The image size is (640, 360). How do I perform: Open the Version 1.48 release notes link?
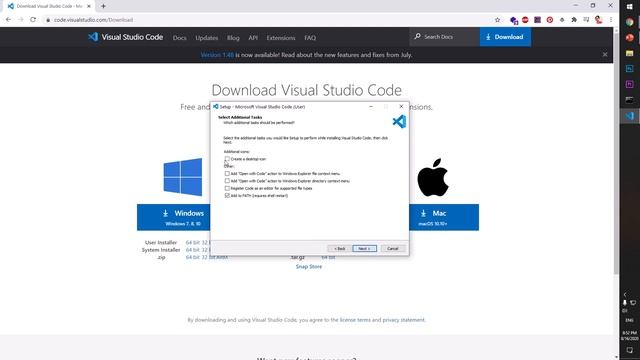click(x=217, y=55)
